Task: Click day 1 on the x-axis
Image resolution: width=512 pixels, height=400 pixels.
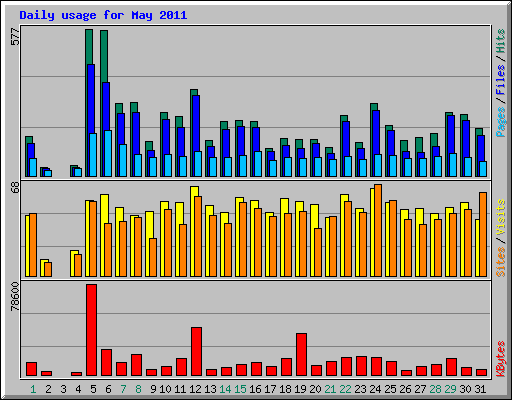Action: pos(33,389)
